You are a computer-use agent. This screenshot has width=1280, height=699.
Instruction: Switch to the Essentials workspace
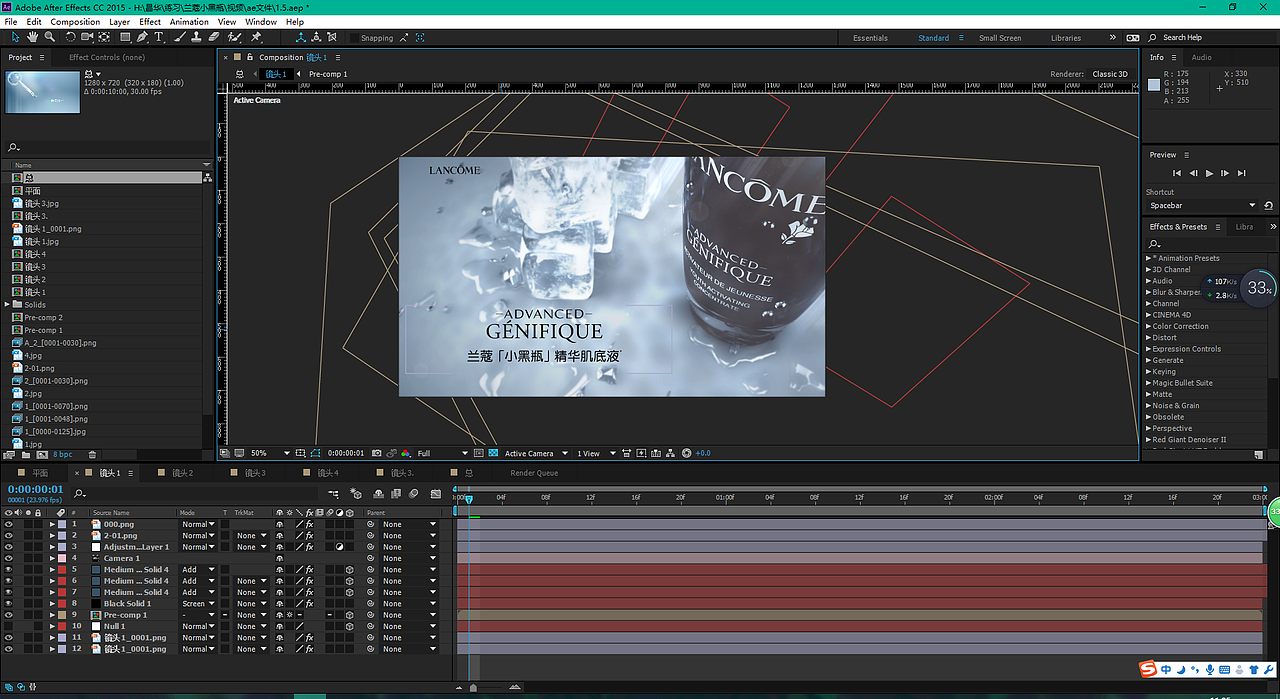coord(870,37)
